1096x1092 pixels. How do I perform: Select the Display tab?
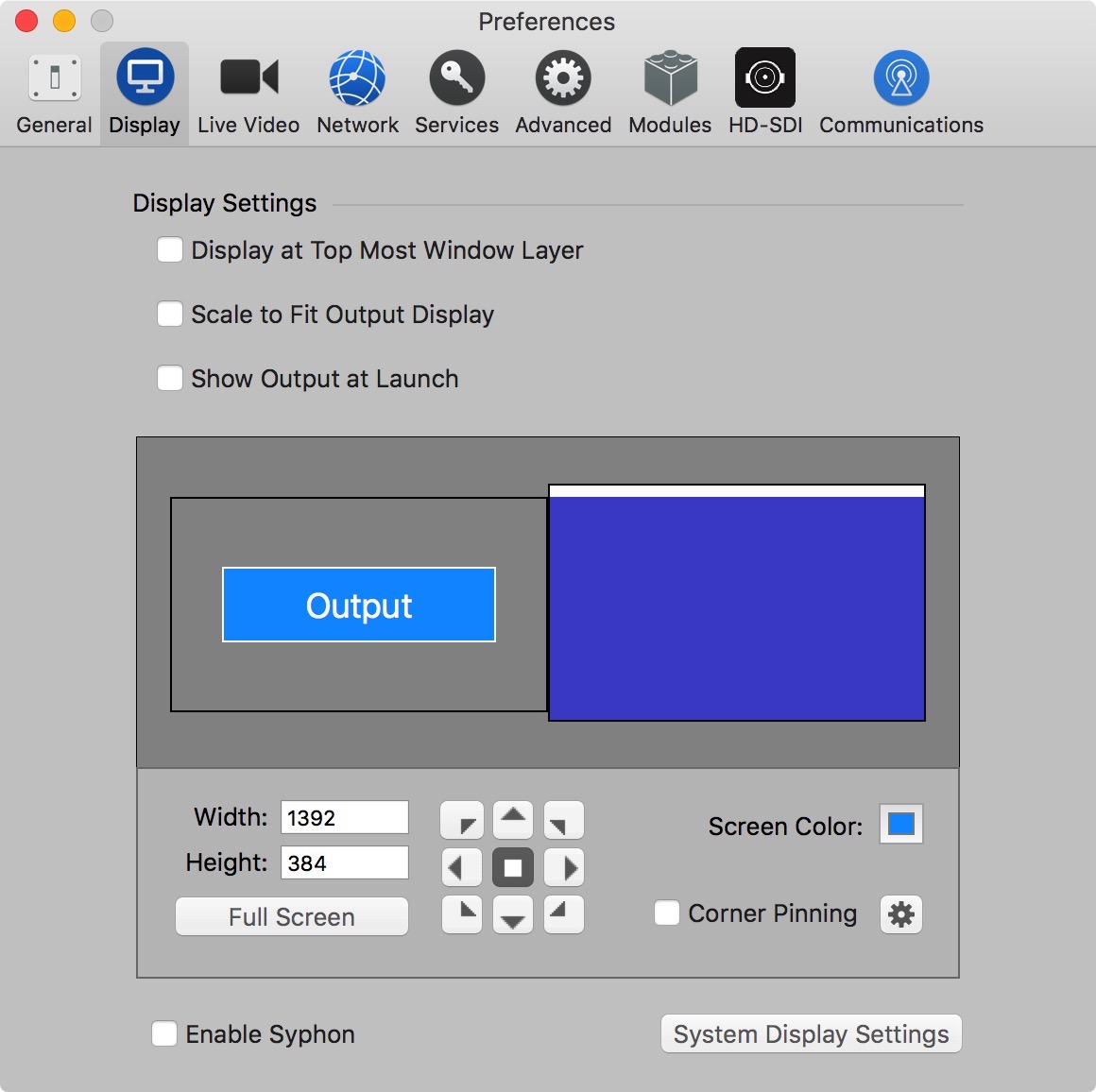(x=145, y=93)
